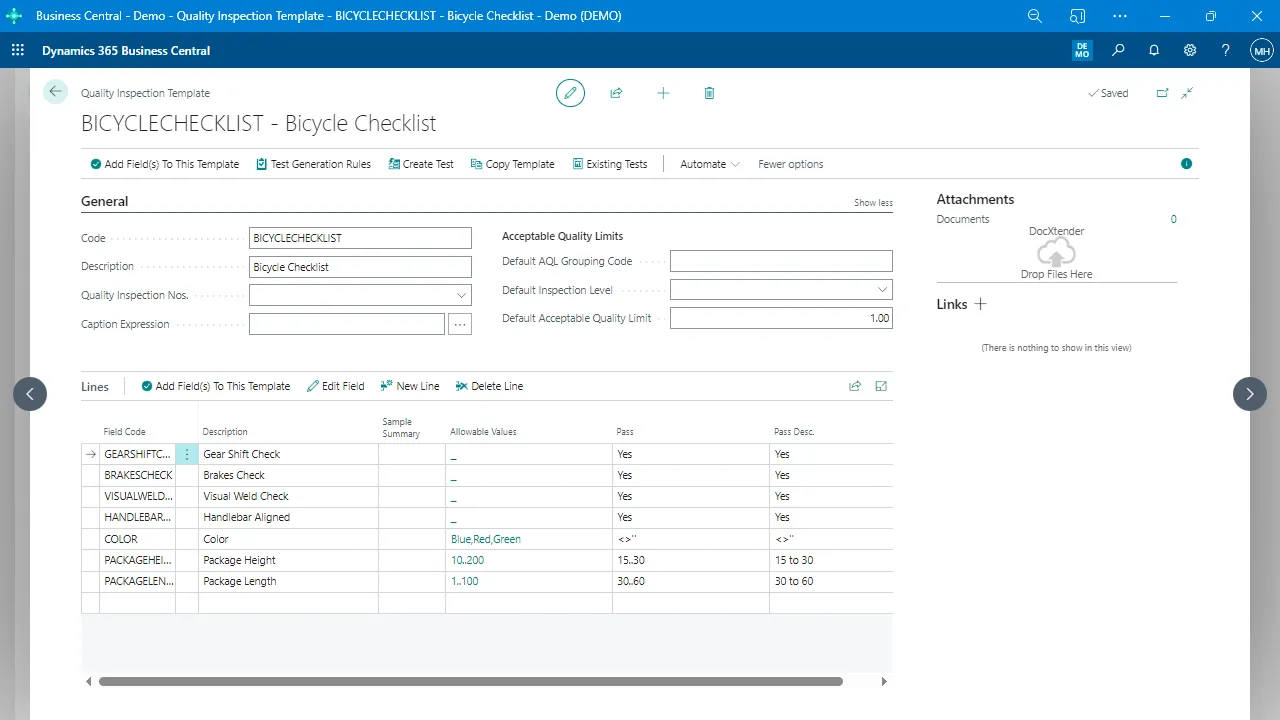The height and width of the screenshot is (720, 1280).
Task: Open edit mode with the pencil icon
Action: pos(570,92)
